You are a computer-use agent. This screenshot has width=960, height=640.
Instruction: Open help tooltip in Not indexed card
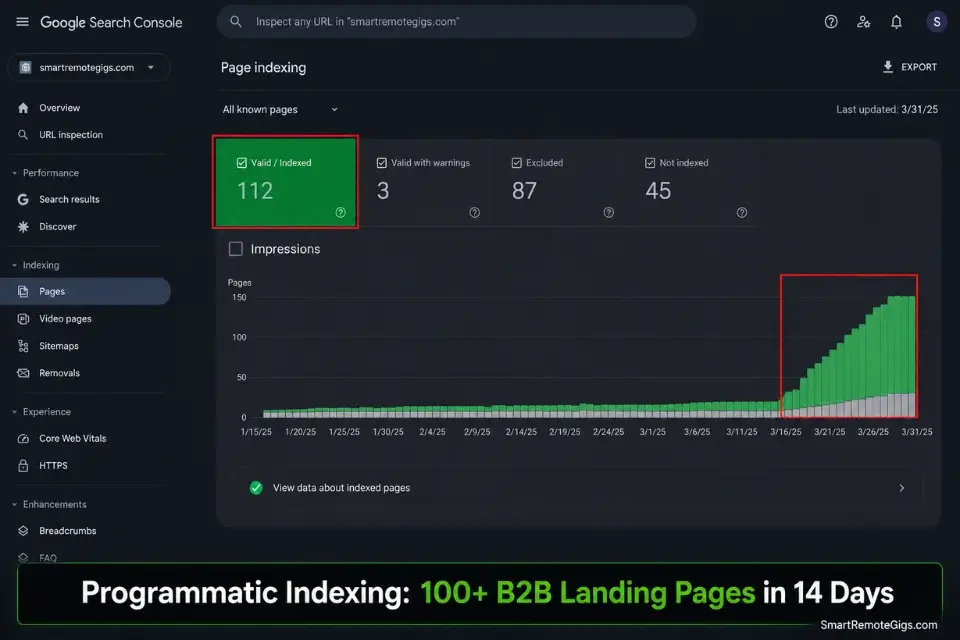point(742,213)
